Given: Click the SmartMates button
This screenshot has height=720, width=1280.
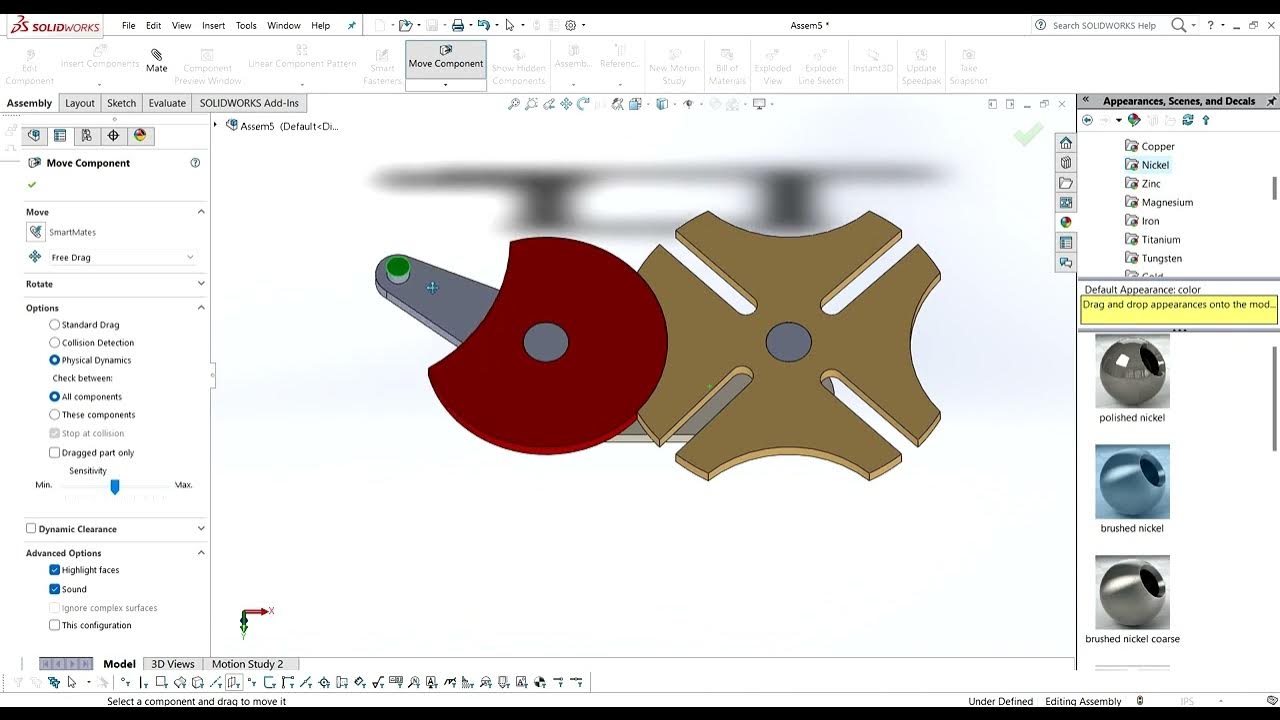Looking at the screenshot, I should click(x=36, y=232).
